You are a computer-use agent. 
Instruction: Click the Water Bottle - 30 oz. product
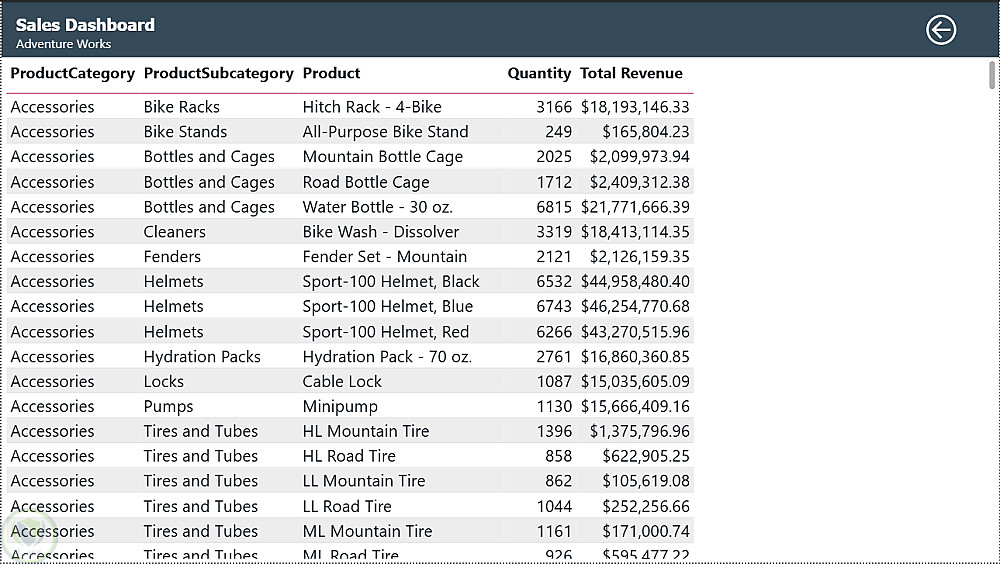(377, 207)
